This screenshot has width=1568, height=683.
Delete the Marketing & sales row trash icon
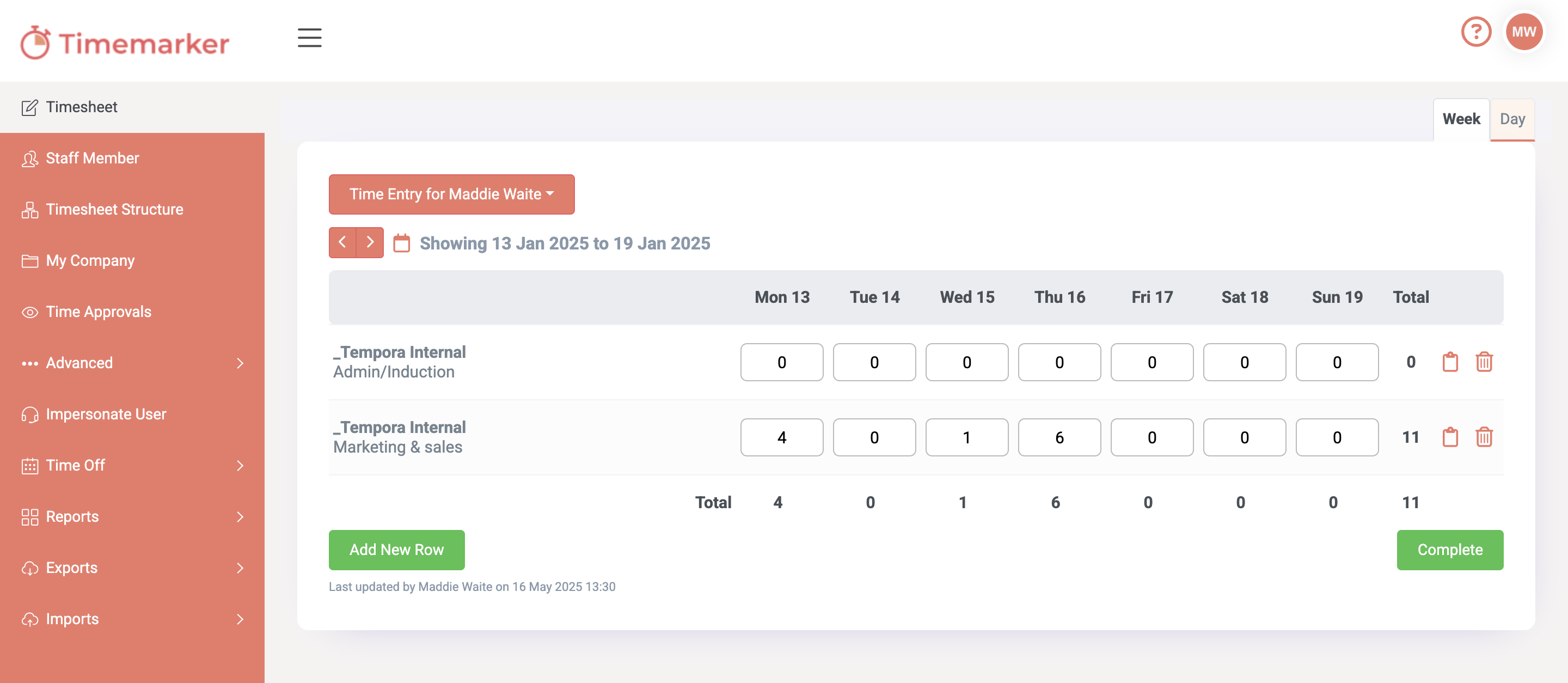1484,437
